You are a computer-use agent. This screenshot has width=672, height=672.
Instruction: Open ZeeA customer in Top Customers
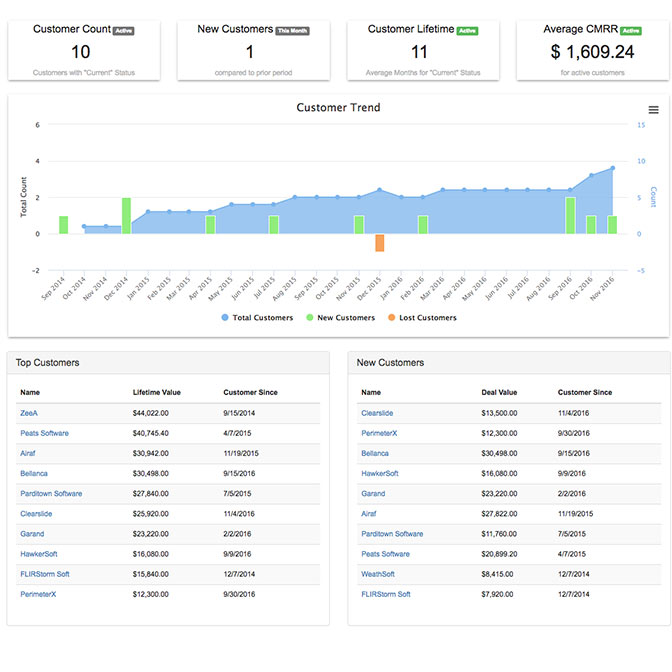pyautogui.click(x=29, y=413)
